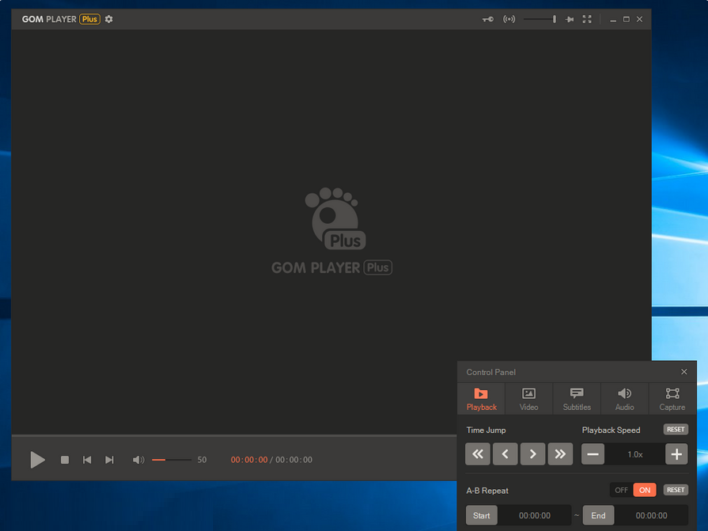Open the settings gear next to GOM Player Plus
The width and height of the screenshot is (708, 531).
(109, 19)
